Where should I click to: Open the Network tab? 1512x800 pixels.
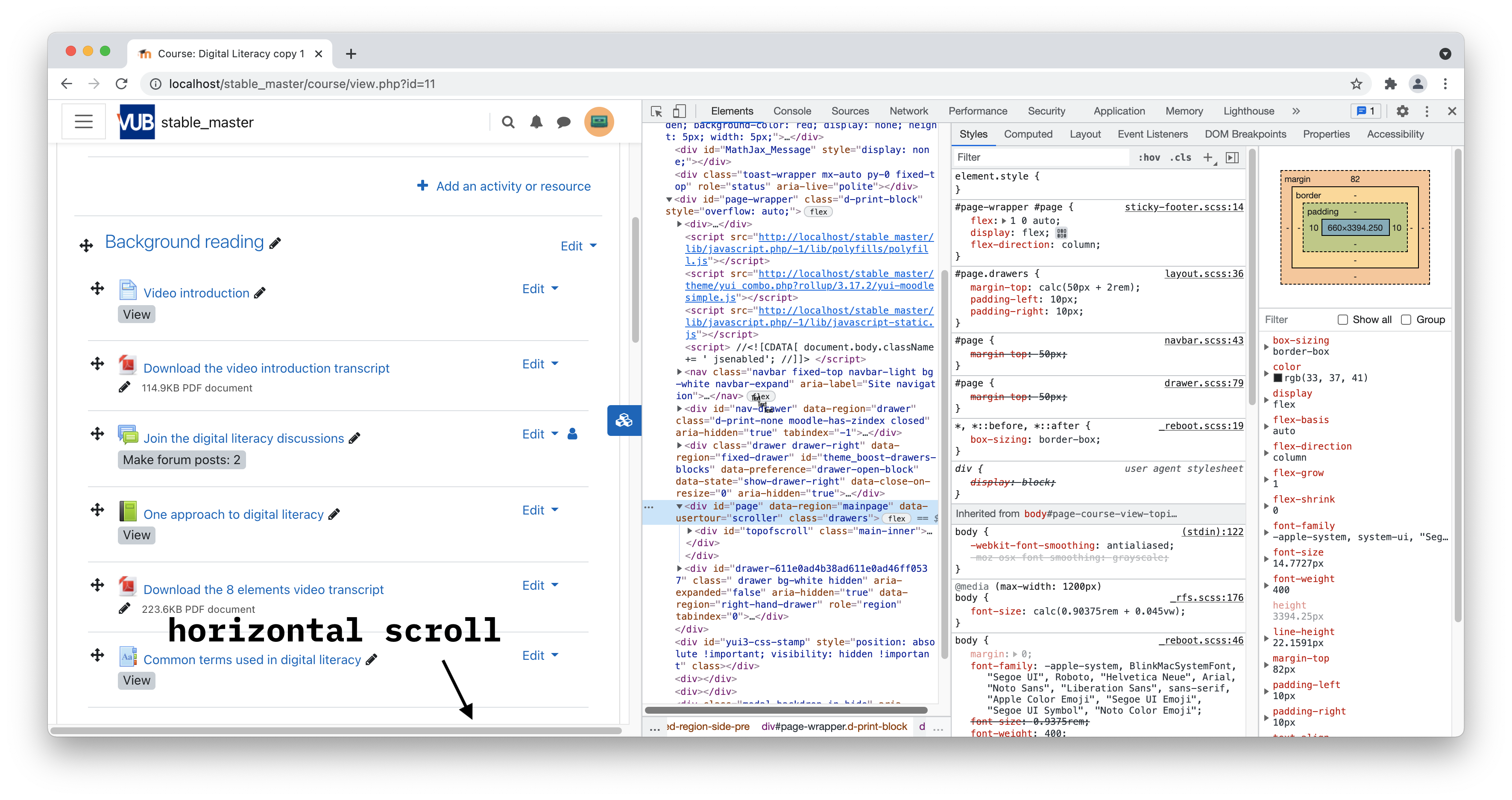pos(908,111)
